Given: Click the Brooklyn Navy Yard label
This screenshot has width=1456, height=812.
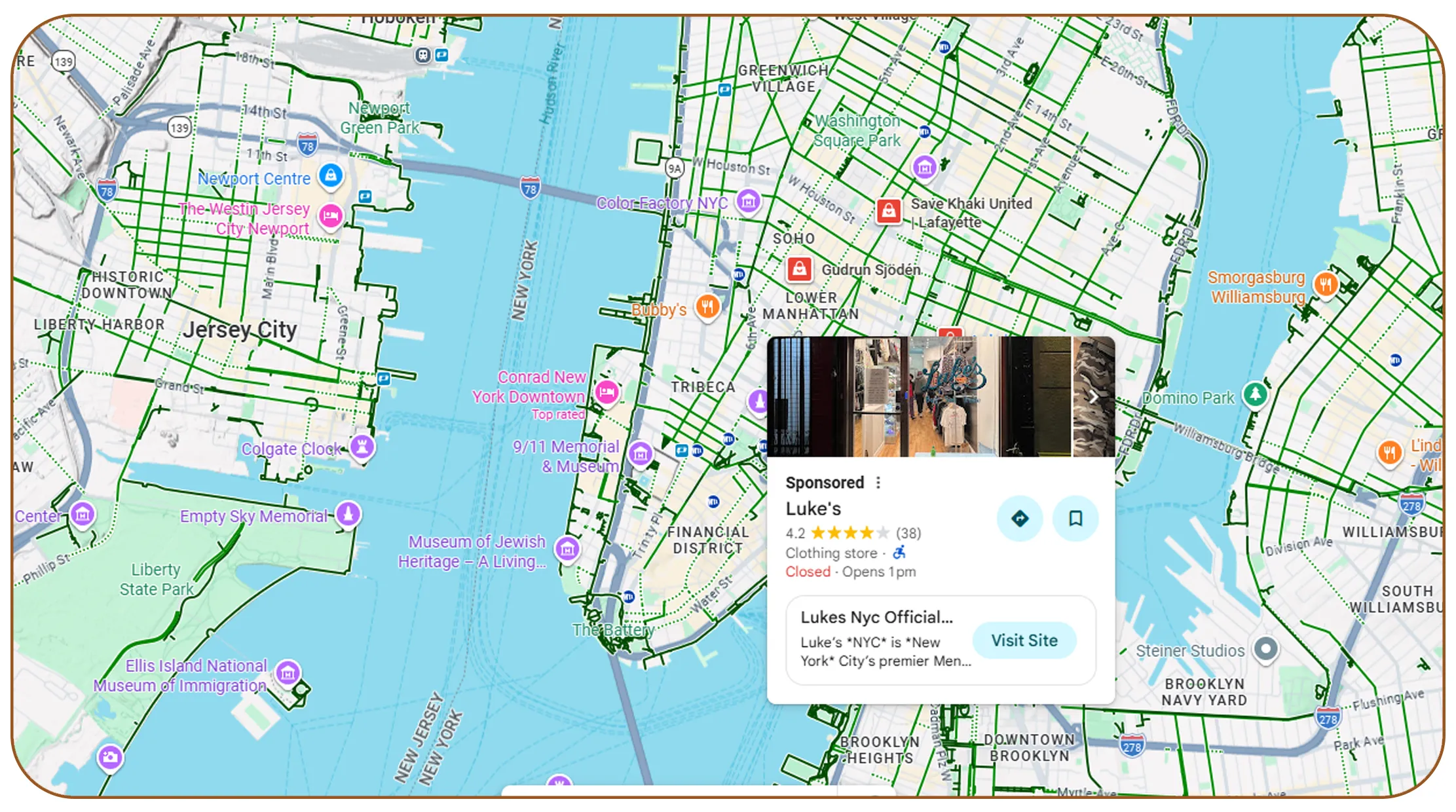Looking at the screenshot, I should tap(1204, 692).
